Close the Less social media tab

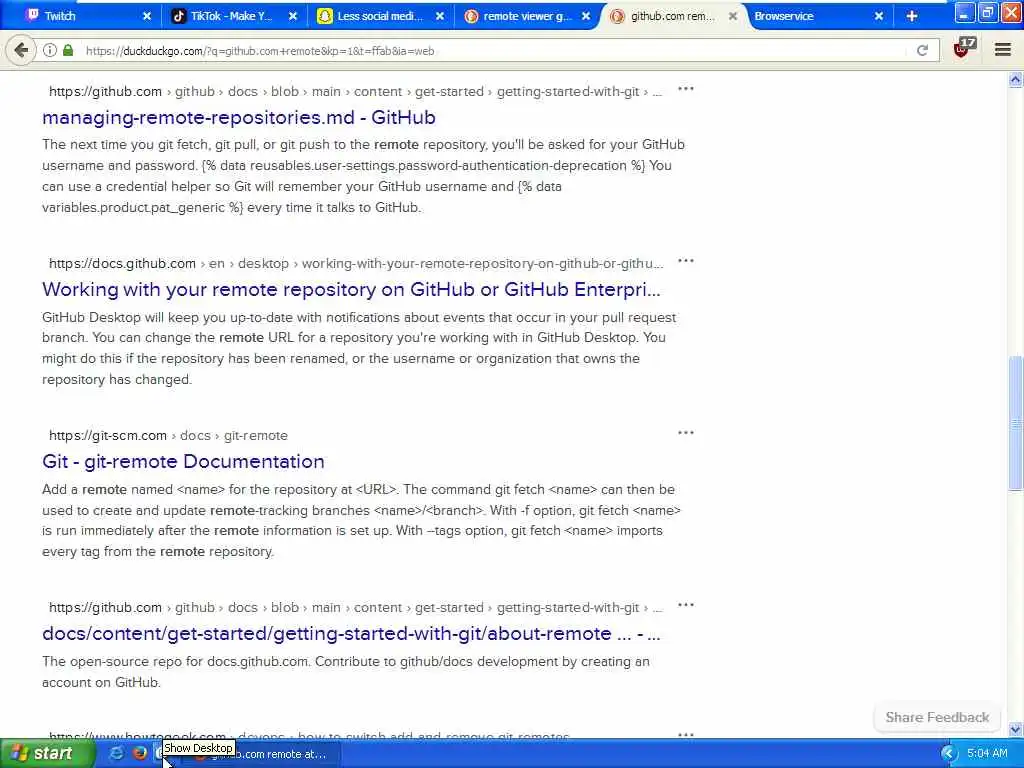coord(440,16)
